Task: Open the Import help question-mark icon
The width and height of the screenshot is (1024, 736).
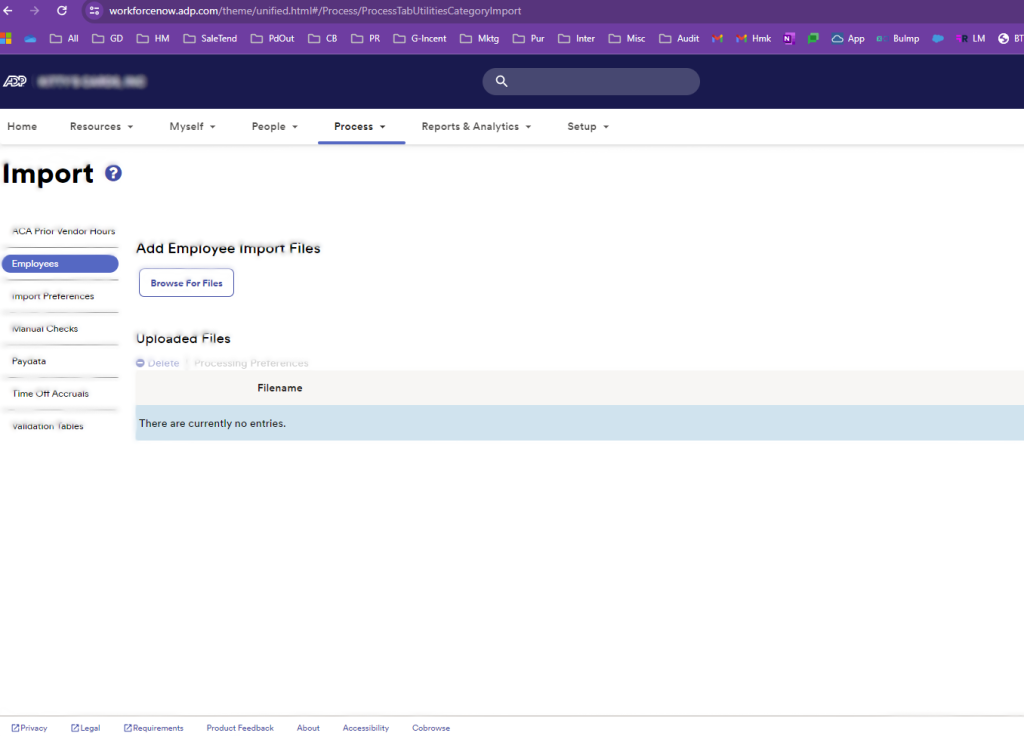Action: point(113,173)
